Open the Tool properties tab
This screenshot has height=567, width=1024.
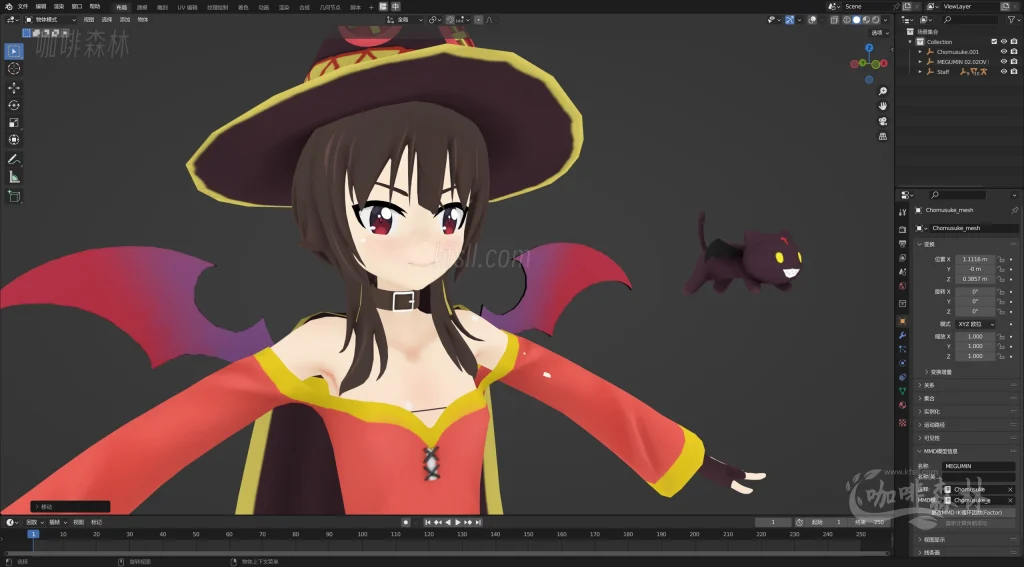coord(903,212)
